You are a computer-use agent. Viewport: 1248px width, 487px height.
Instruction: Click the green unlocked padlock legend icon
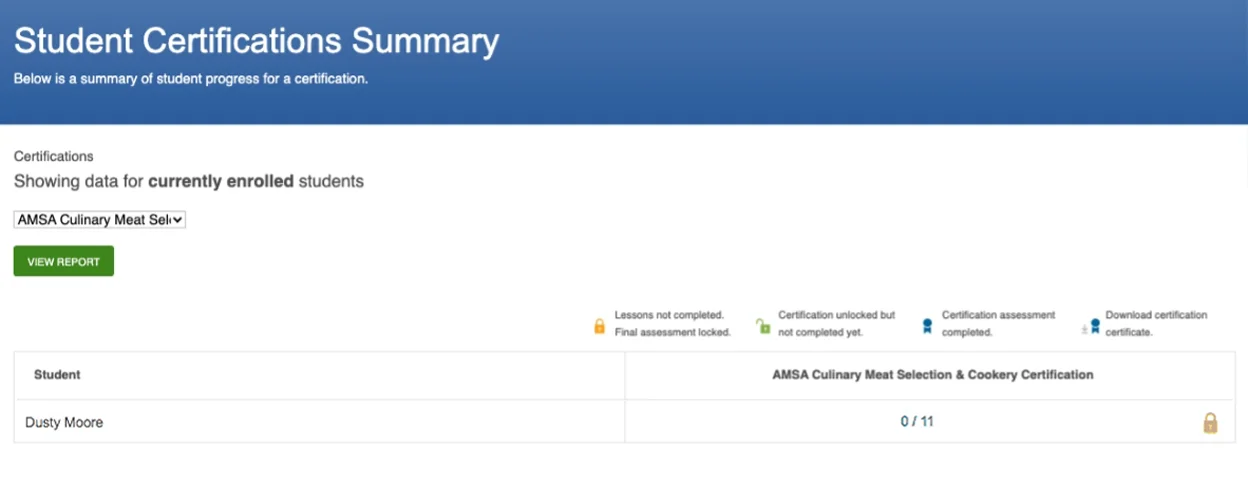763,325
